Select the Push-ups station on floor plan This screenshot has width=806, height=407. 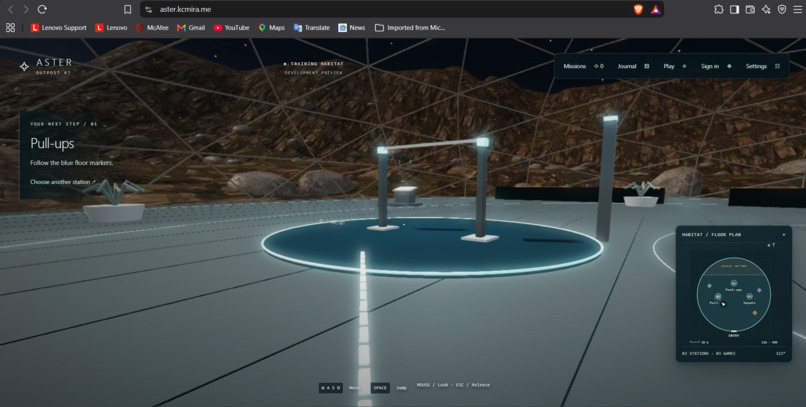(x=734, y=284)
